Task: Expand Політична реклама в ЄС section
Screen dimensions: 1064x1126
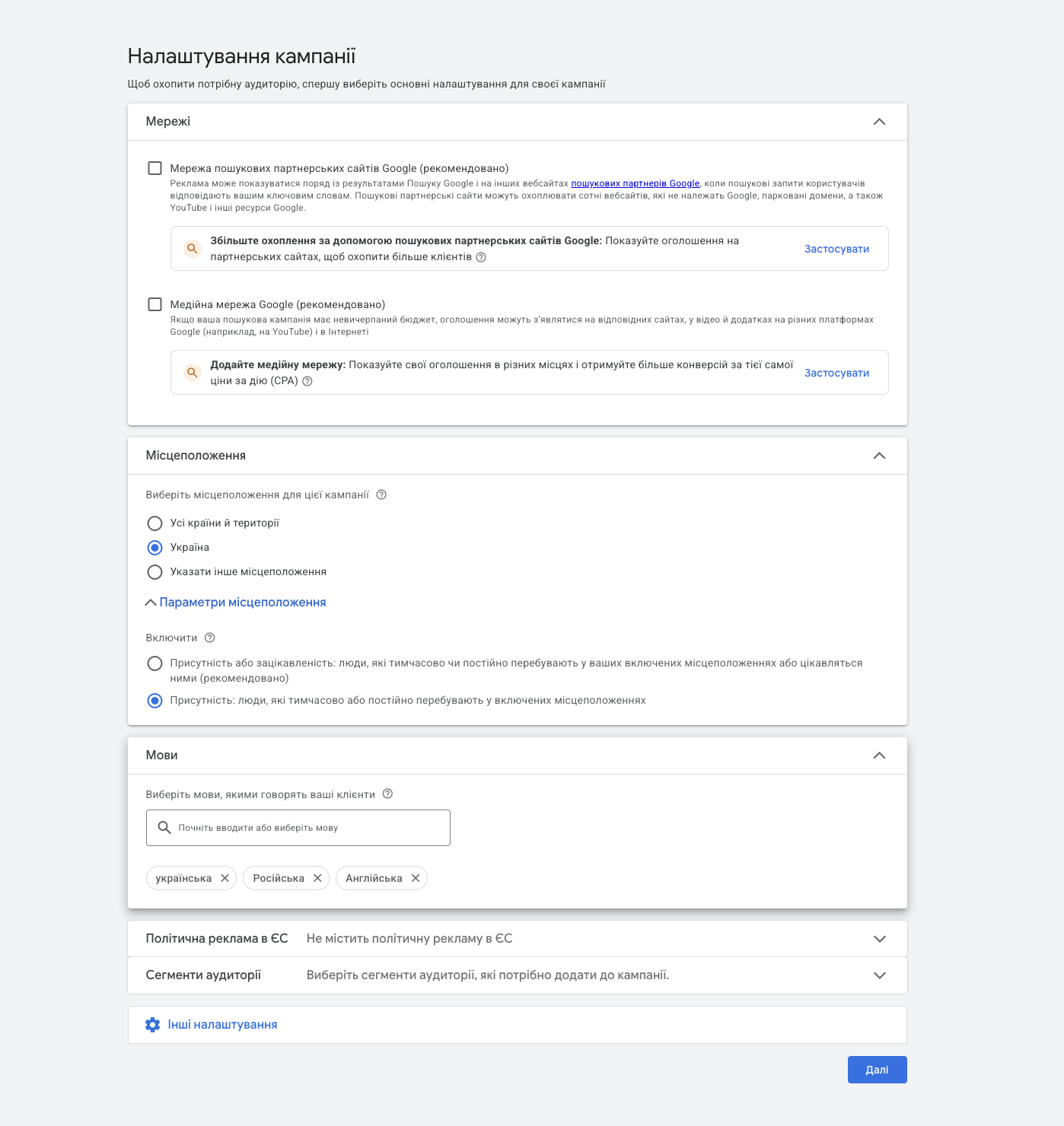Action: pyautogui.click(x=879, y=939)
